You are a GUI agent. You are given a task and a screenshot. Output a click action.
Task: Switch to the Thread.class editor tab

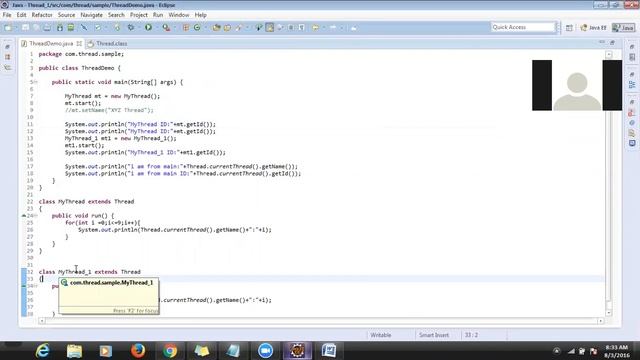tap(107, 43)
